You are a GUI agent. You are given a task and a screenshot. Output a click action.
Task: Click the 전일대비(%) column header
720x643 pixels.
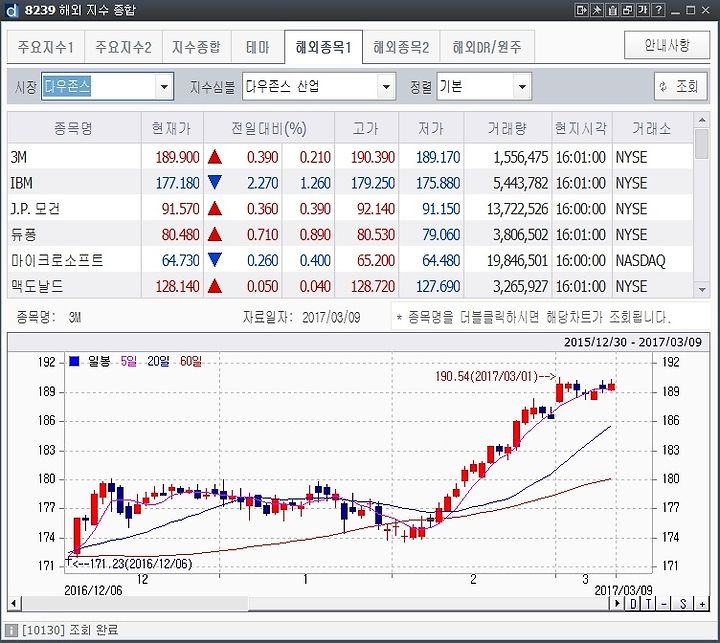click(269, 128)
